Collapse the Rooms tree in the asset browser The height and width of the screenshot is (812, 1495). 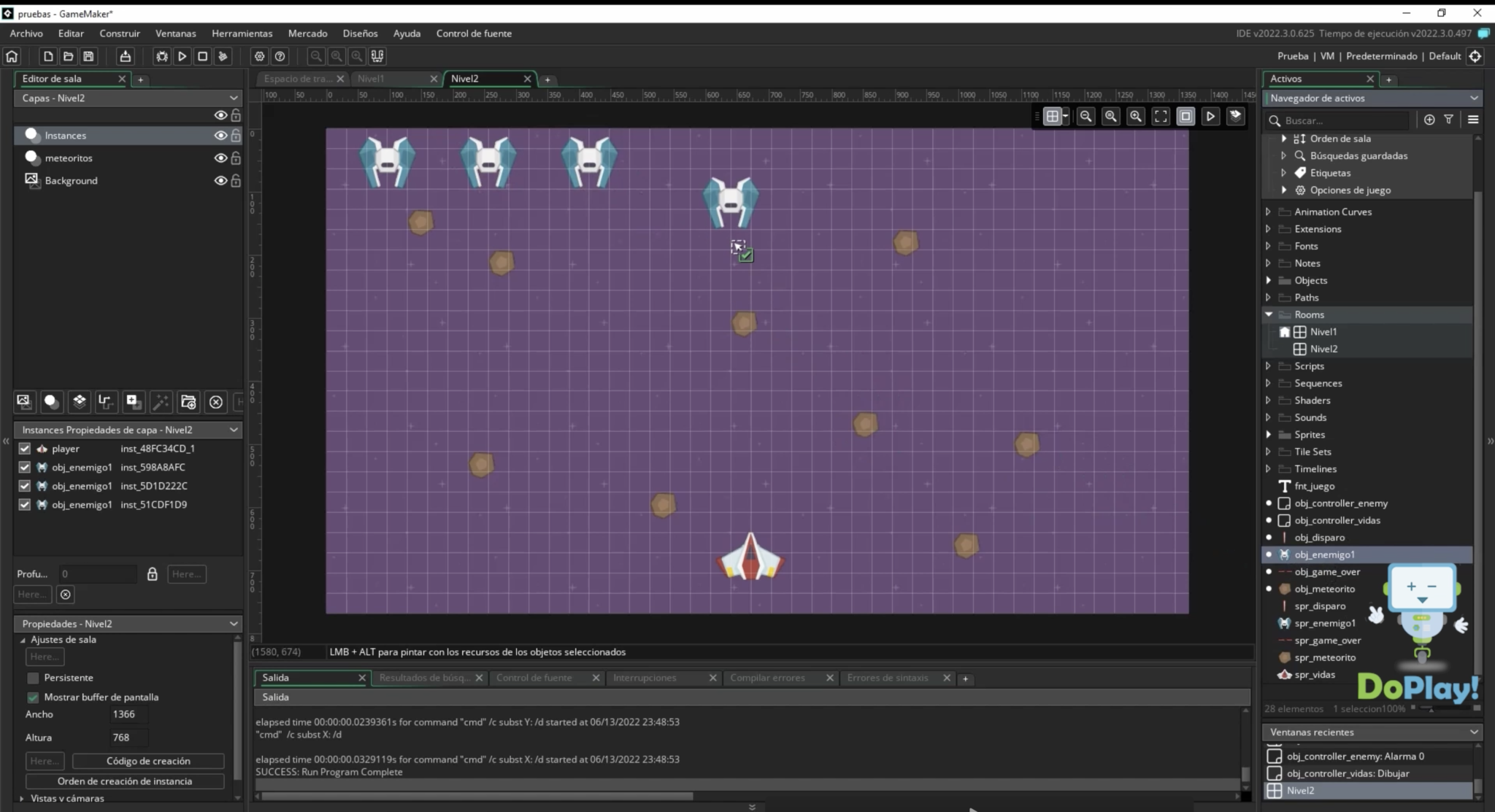click(1268, 314)
